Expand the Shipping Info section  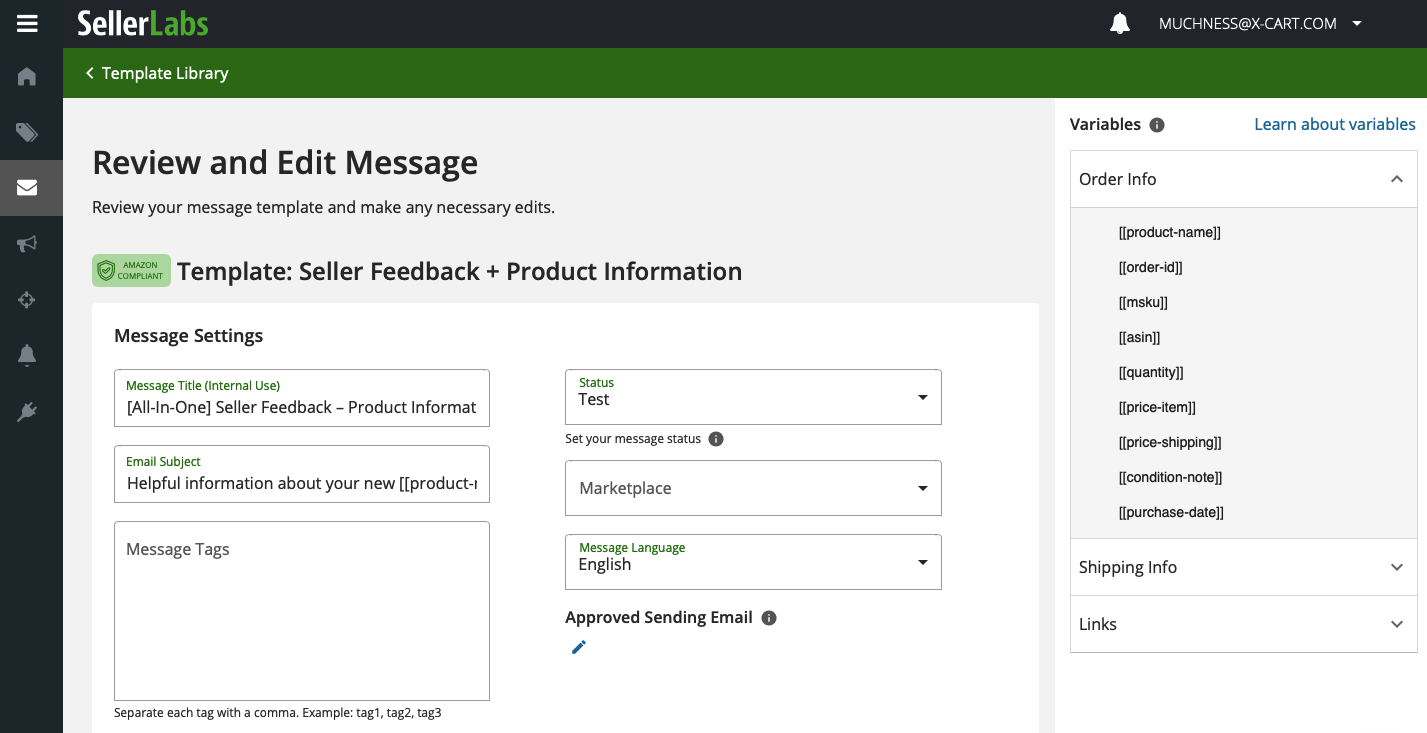coord(1243,567)
